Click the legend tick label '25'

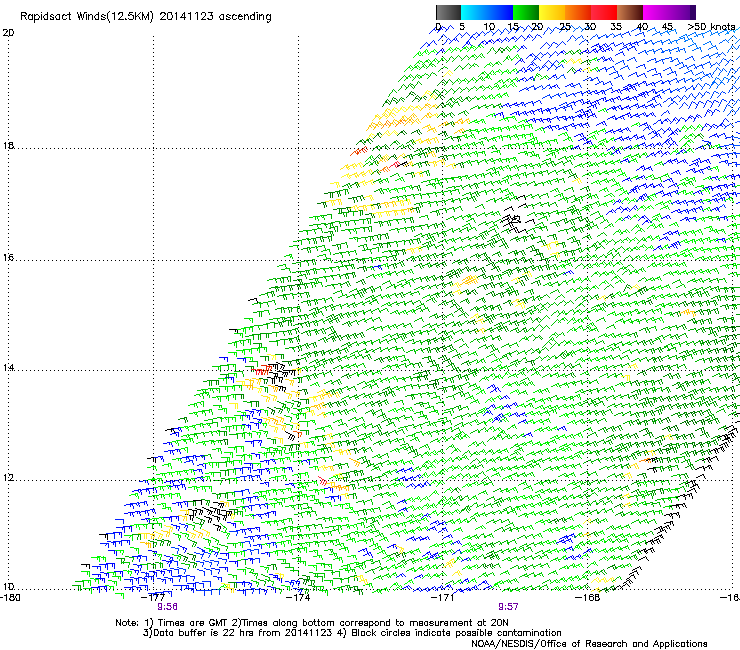565,27
